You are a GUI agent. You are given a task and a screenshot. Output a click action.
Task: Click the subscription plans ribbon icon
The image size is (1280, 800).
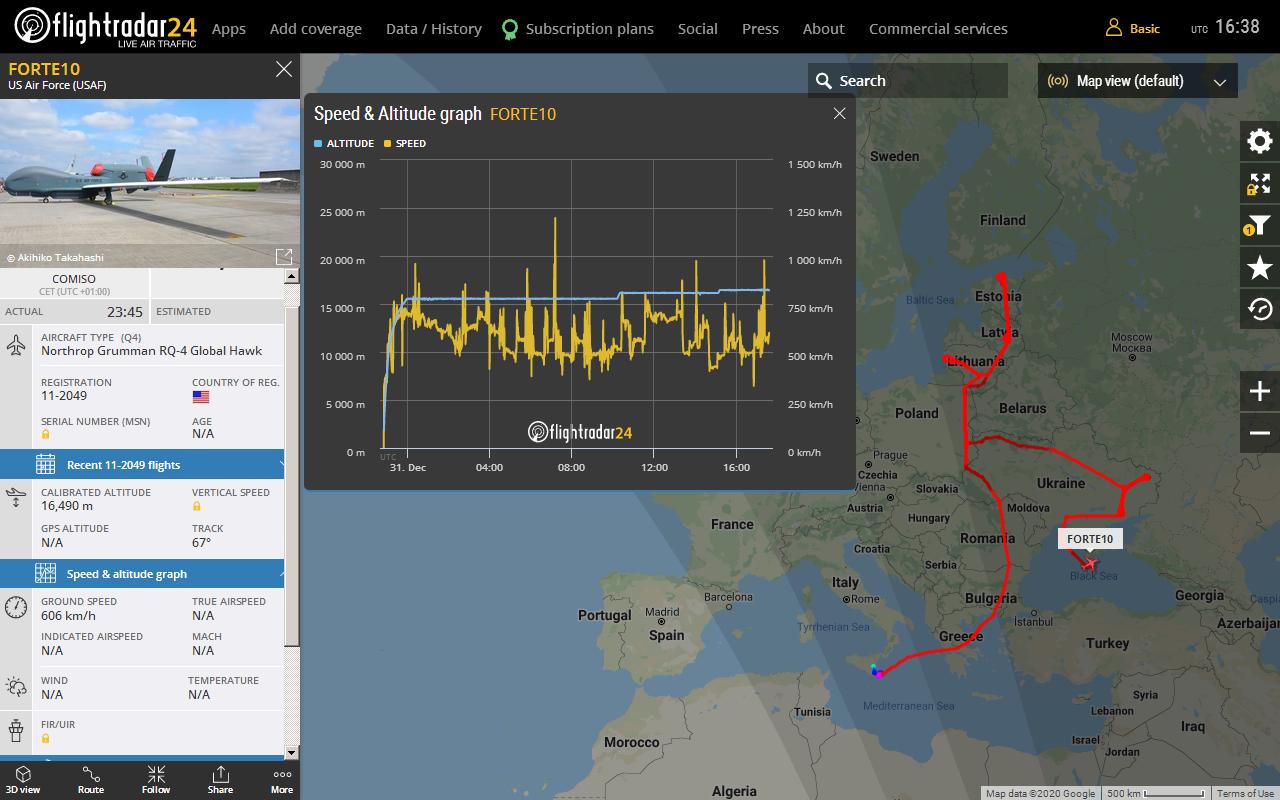510,29
